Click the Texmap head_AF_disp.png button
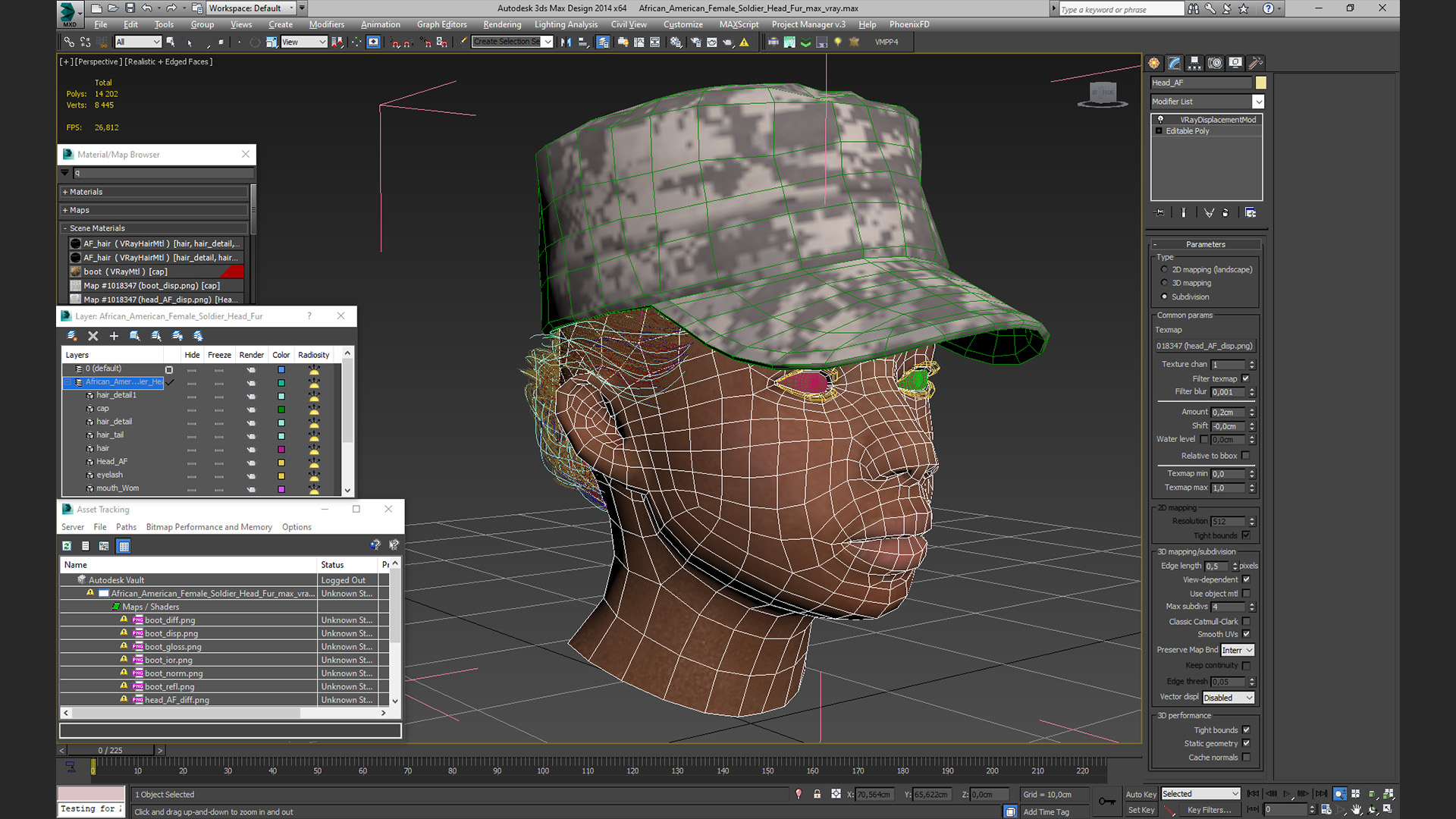This screenshot has height=819, width=1456. [x=1204, y=346]
